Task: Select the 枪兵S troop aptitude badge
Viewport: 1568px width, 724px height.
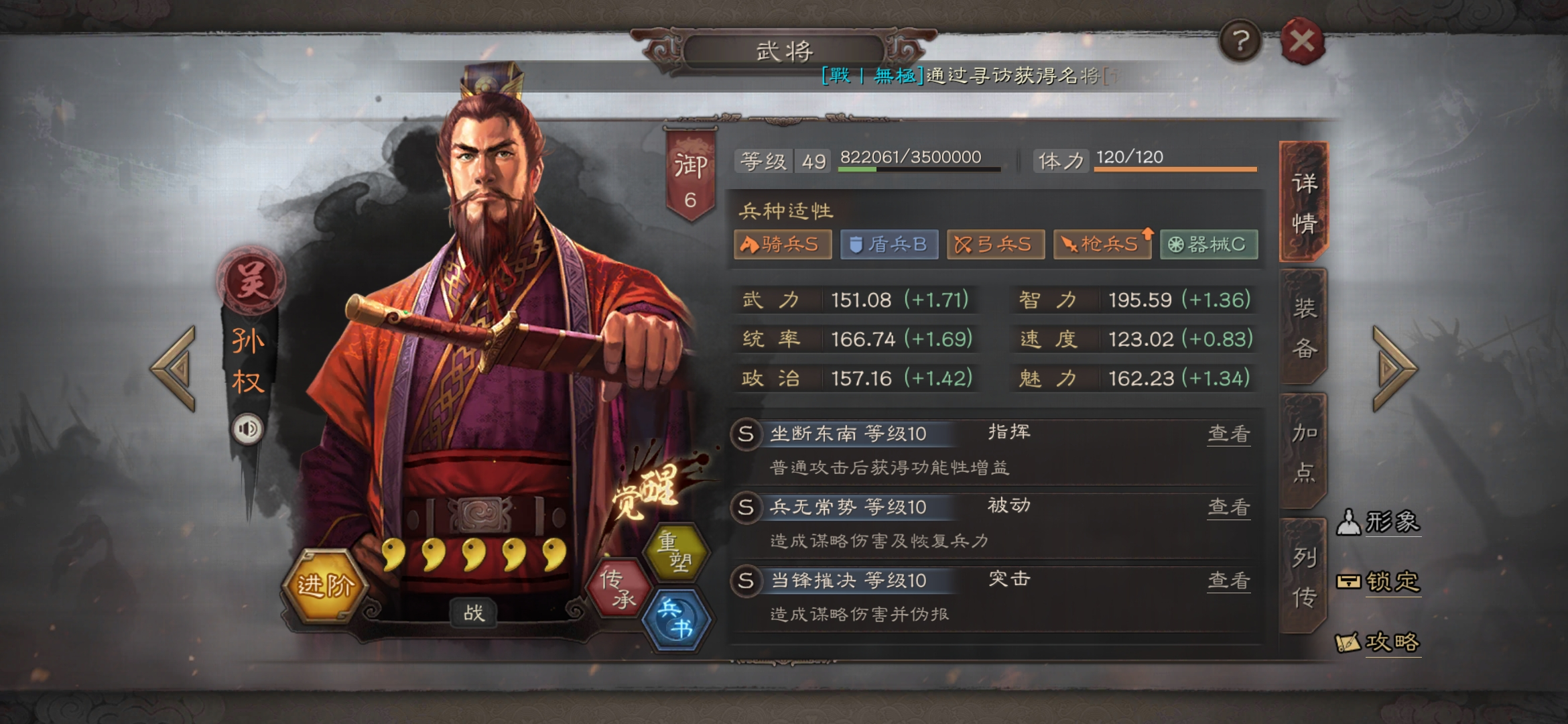Action: (x=1102, y=244)
